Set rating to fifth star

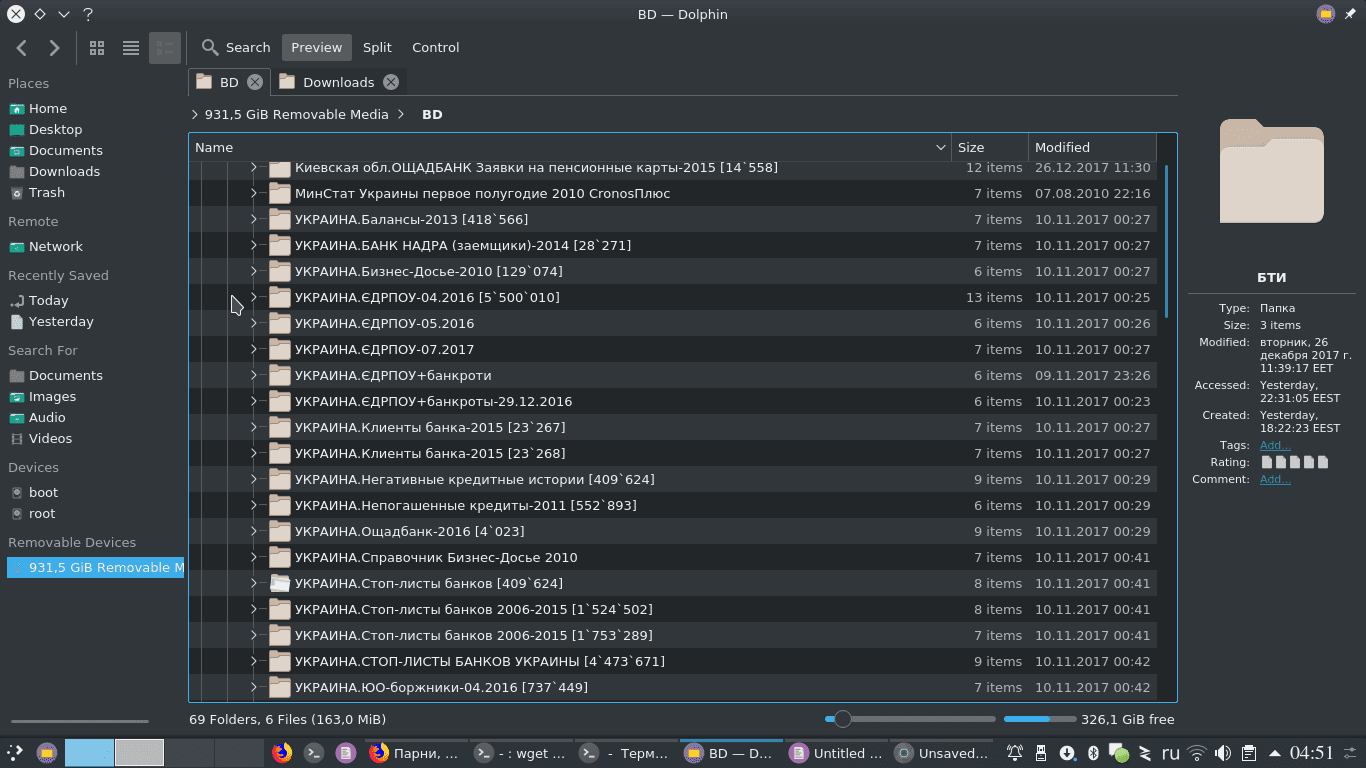[1323, 462]
